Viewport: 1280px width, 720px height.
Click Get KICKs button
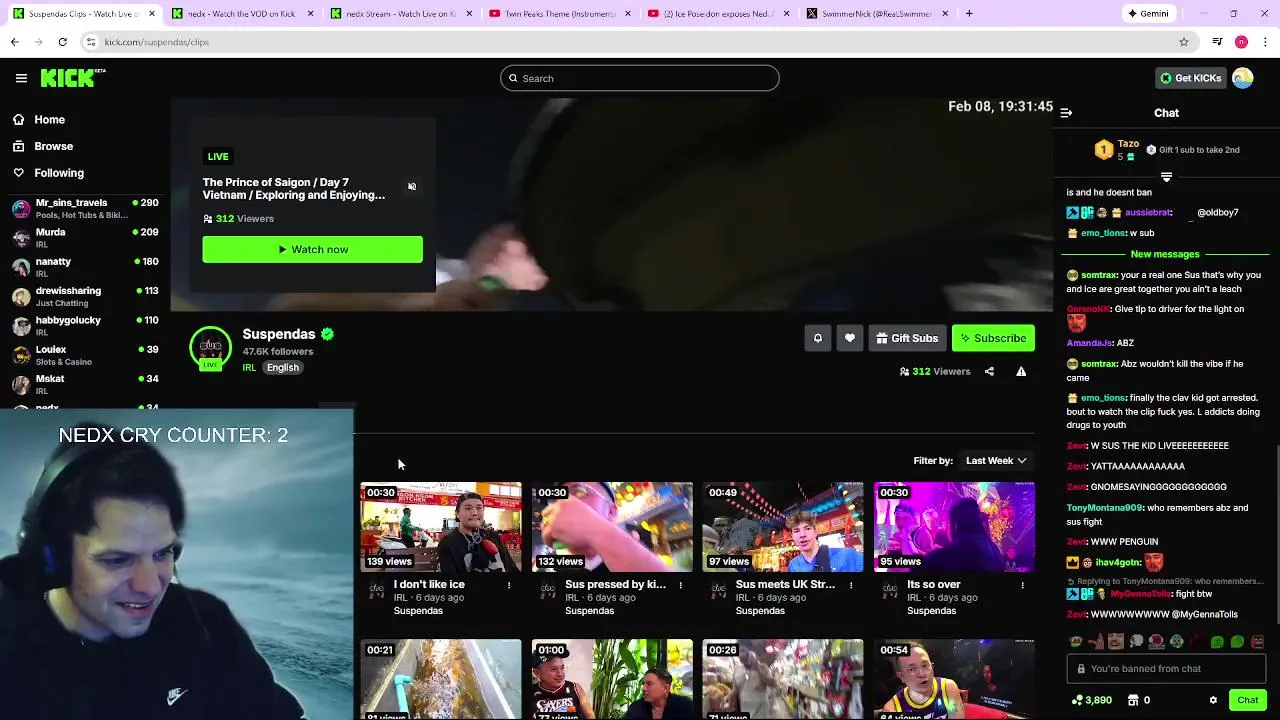pyautogui.click(x=1190, y=78)
